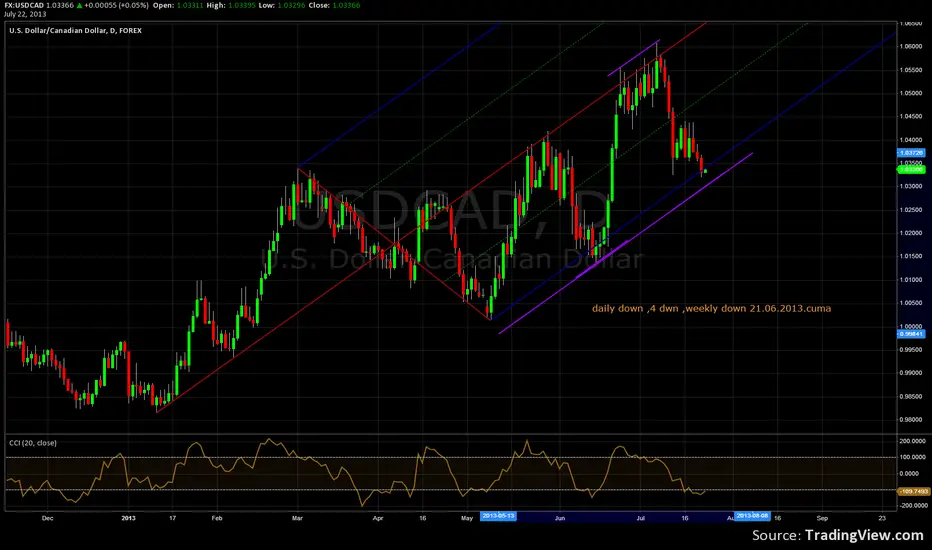Viewport: 932px width, 550px height.
Task: Click the Sep time axis label
Action: [x=822, y=518]
